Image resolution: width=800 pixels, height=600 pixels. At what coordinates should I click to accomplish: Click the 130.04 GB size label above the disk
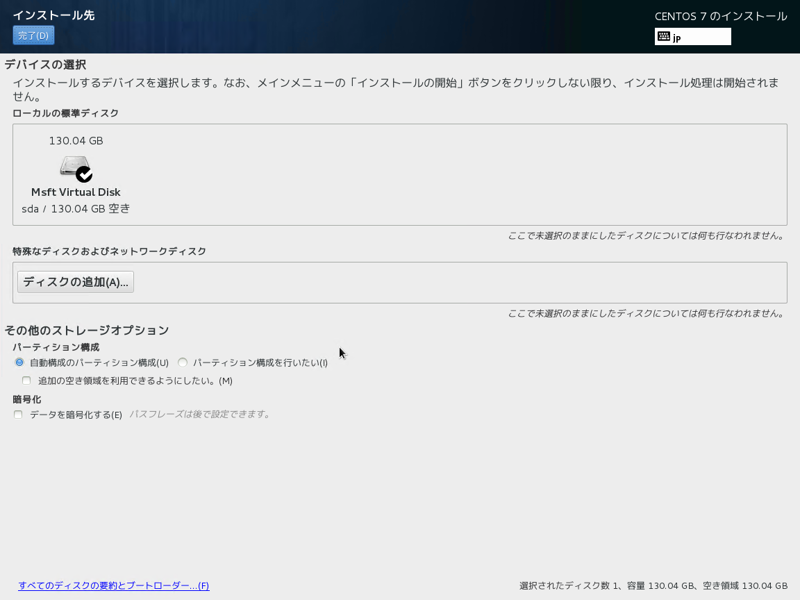point(76,141)
